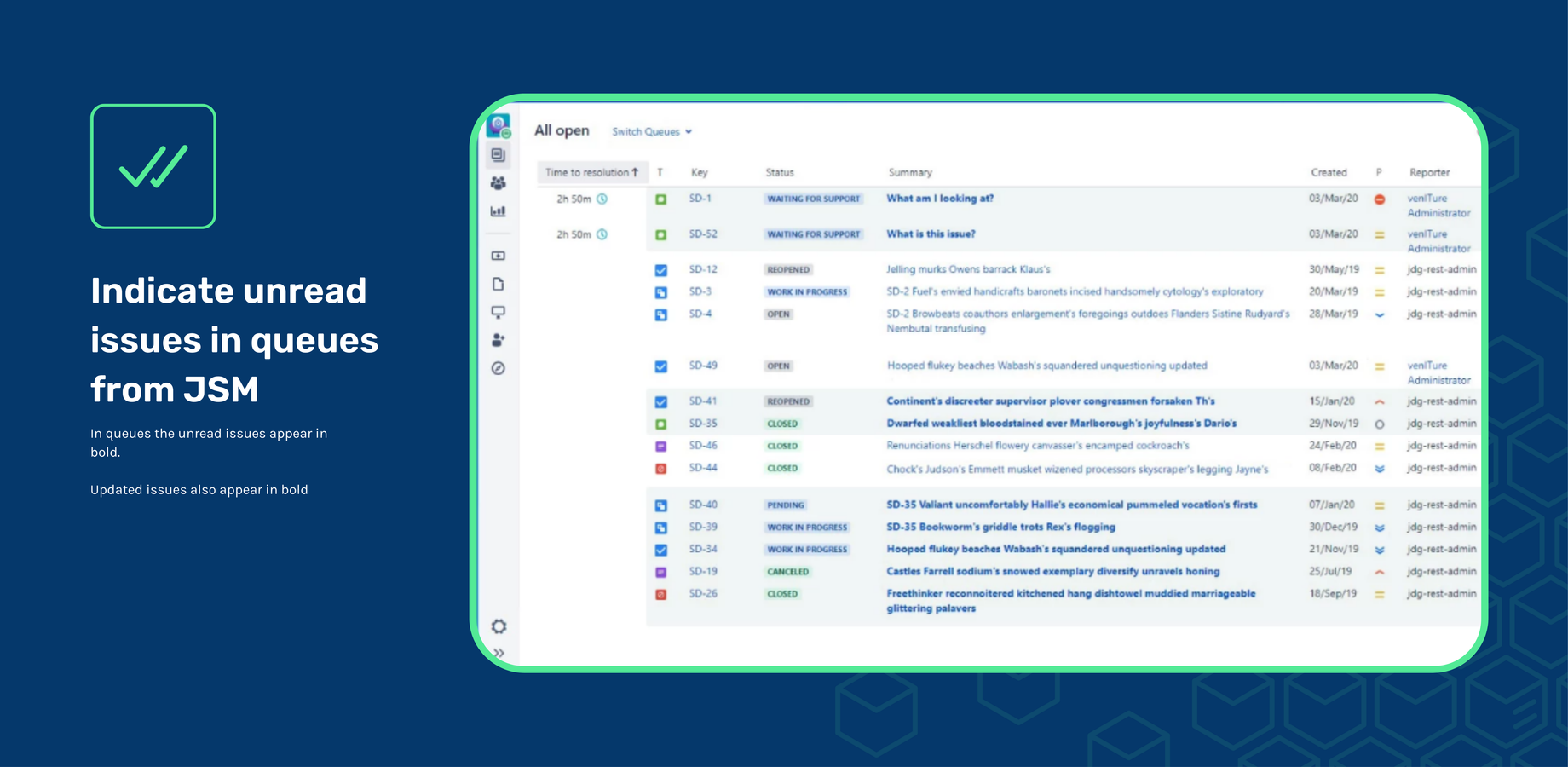This screenshot has width=1568, height=767.
Task: Open summary 'What is this issue?'
Action: [x=931, y=234]
